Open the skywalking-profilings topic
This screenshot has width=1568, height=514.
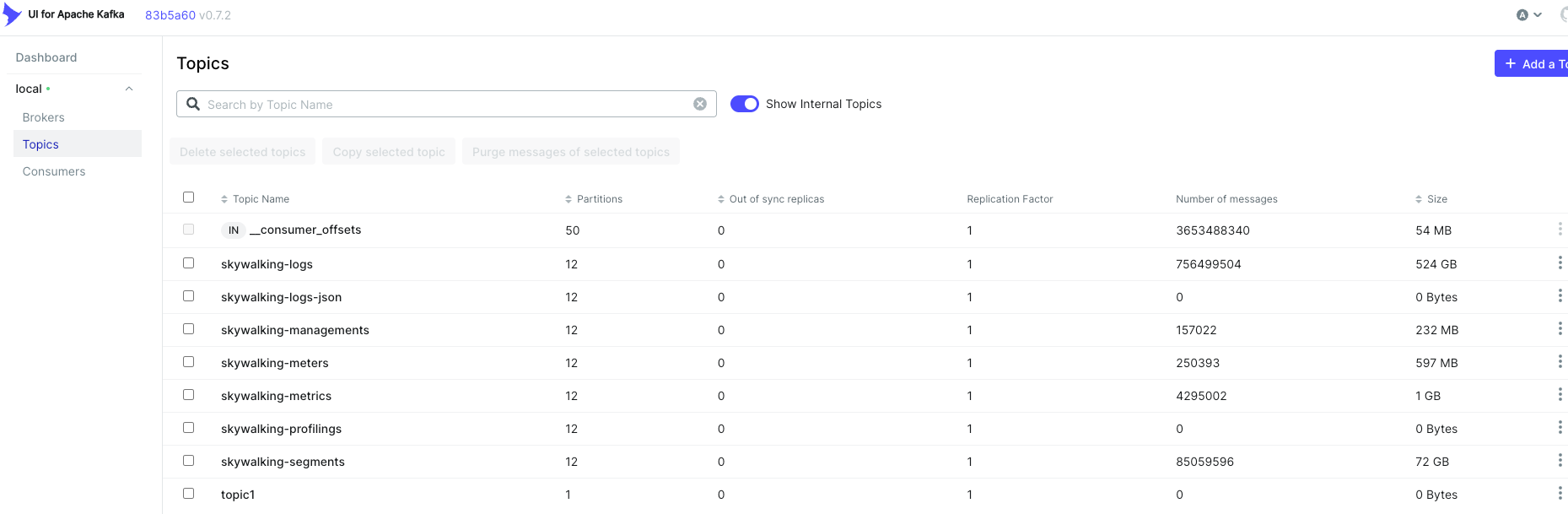click(x=281, y=429)
